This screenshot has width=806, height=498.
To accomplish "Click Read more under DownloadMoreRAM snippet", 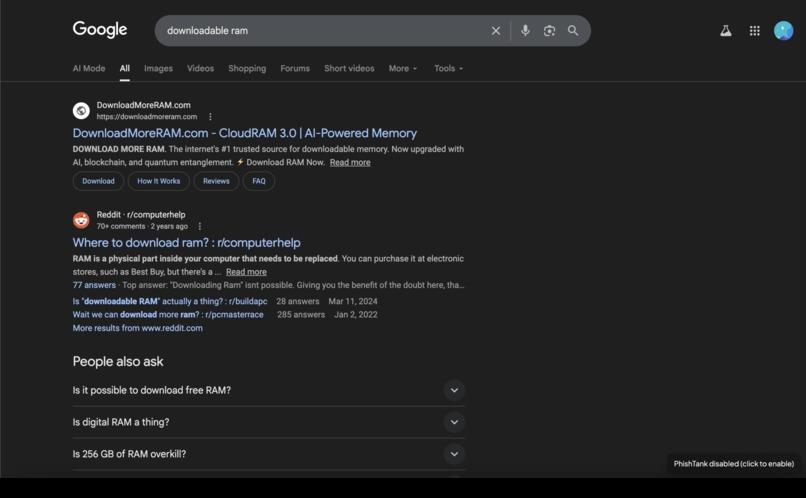I will pyautogui.click(x=350, y=162).
